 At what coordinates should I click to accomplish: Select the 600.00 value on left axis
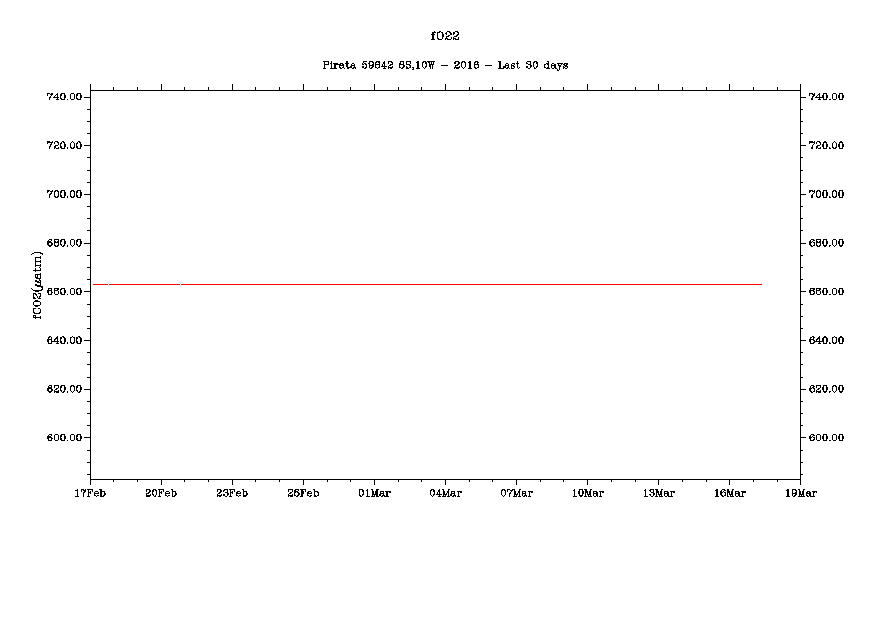(63, 438)
